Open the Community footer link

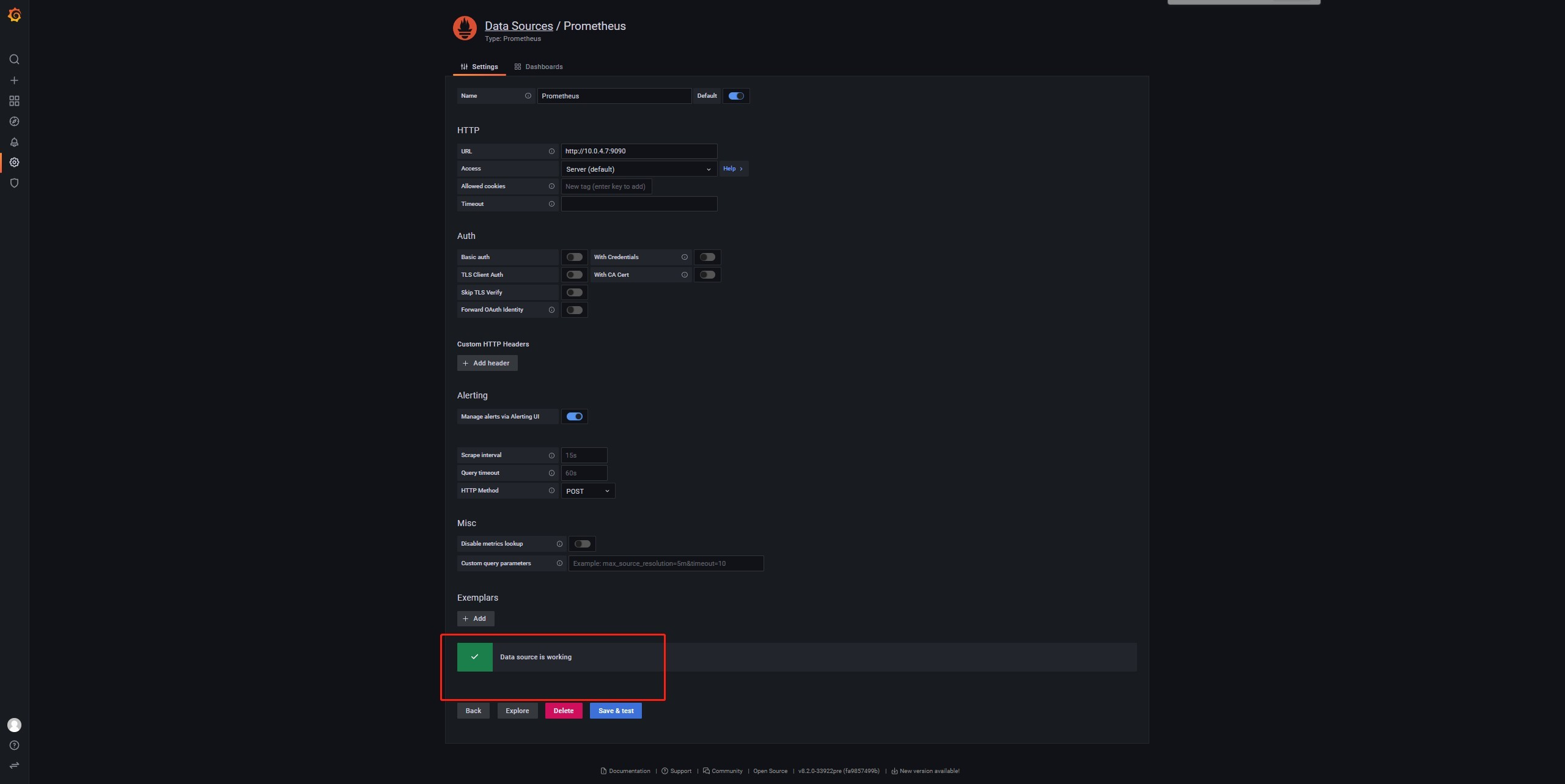click(x=723, y=771)
